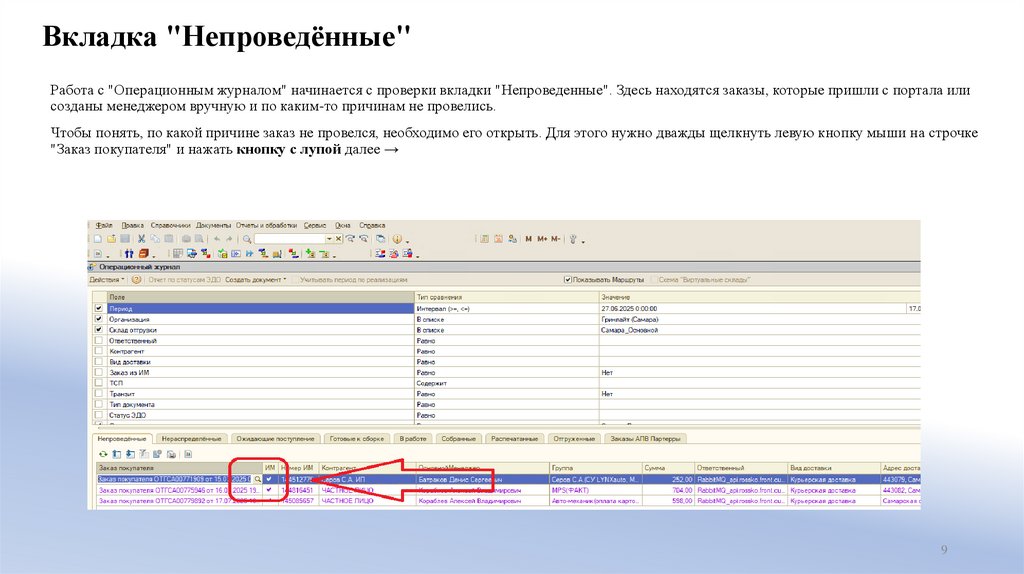Switch to the В работе tab

point(413,439)
